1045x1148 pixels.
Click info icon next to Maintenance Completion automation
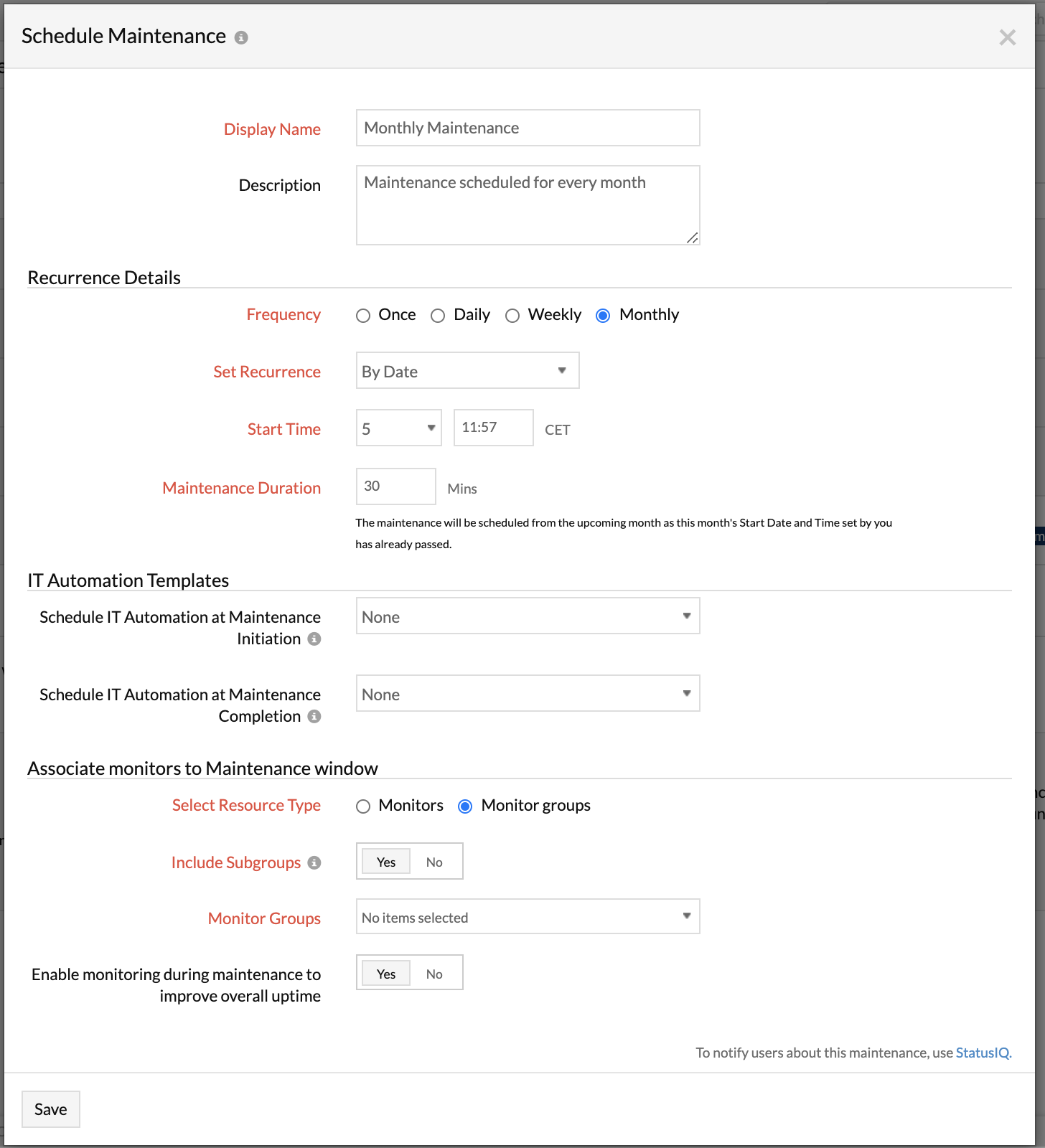click(314, 716)
